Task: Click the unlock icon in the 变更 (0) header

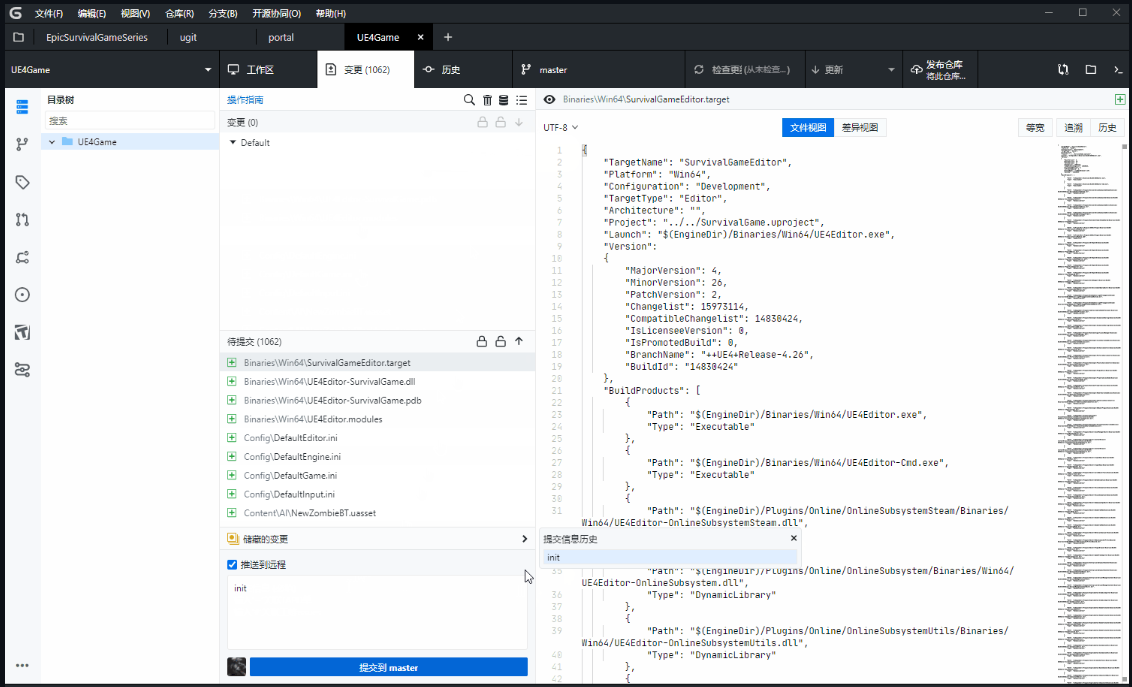Action: pyautogui.click(x=500, y=122)
